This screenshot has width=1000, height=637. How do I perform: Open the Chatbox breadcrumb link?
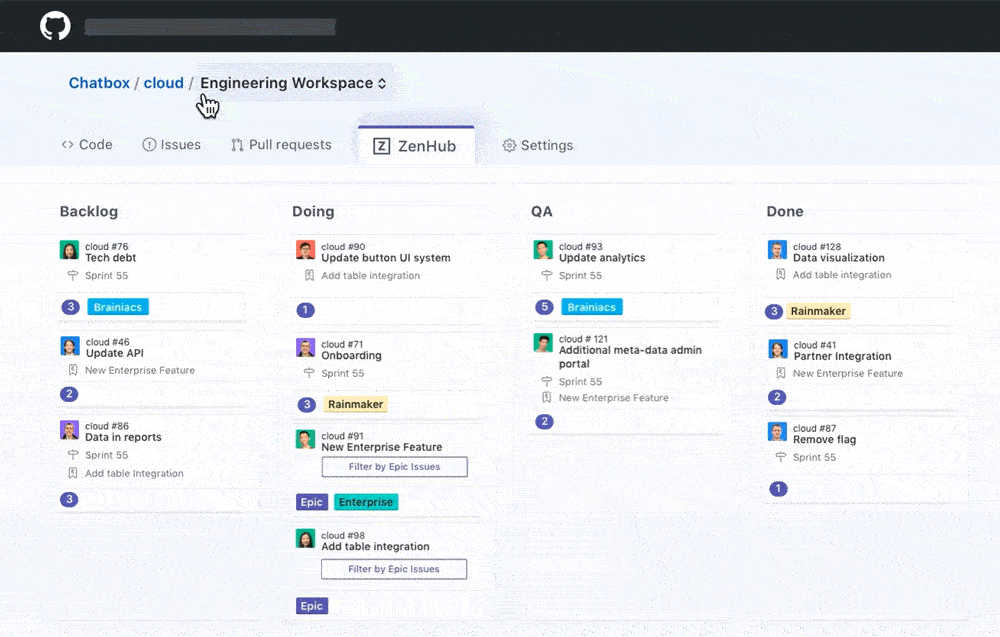pyautogui.click(x=99, y=84)
